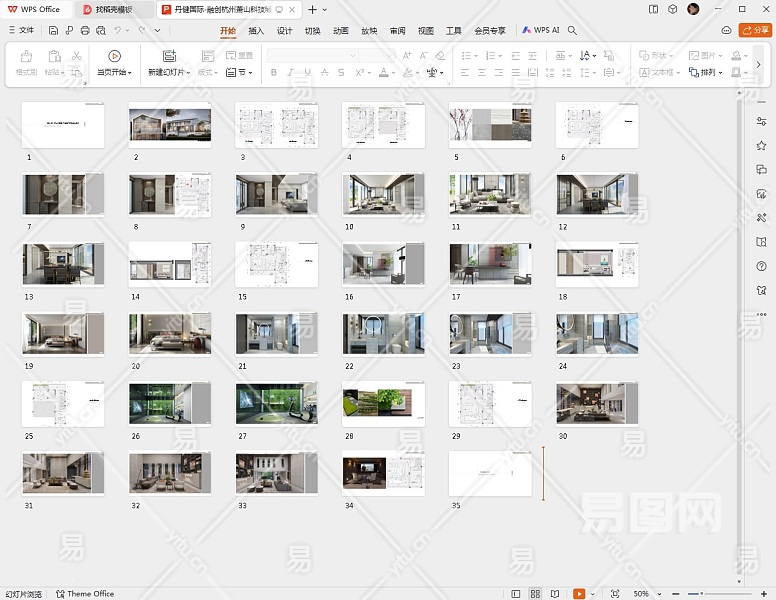Switch to Reading view in status bar
776x600 pixels.
555,594
